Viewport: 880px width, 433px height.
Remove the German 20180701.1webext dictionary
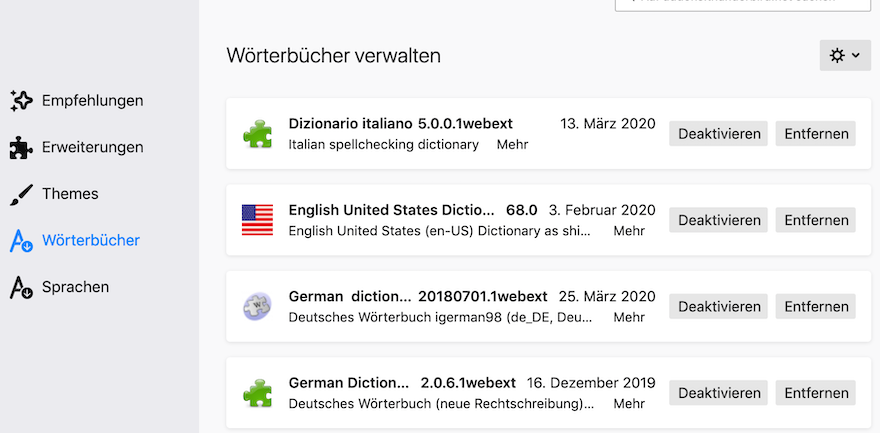click(815, 307)
